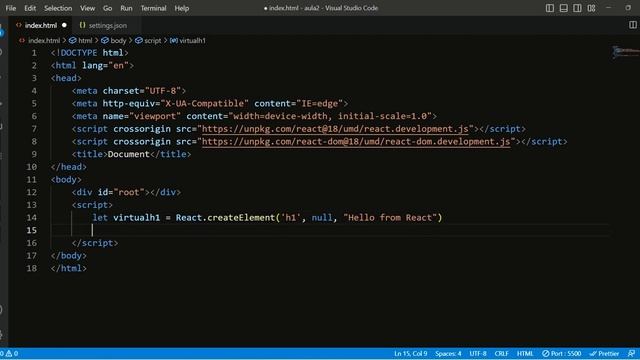
Task: Click the name="viewport" attribute
Action: pyautogui.click(x=142, y=116)
